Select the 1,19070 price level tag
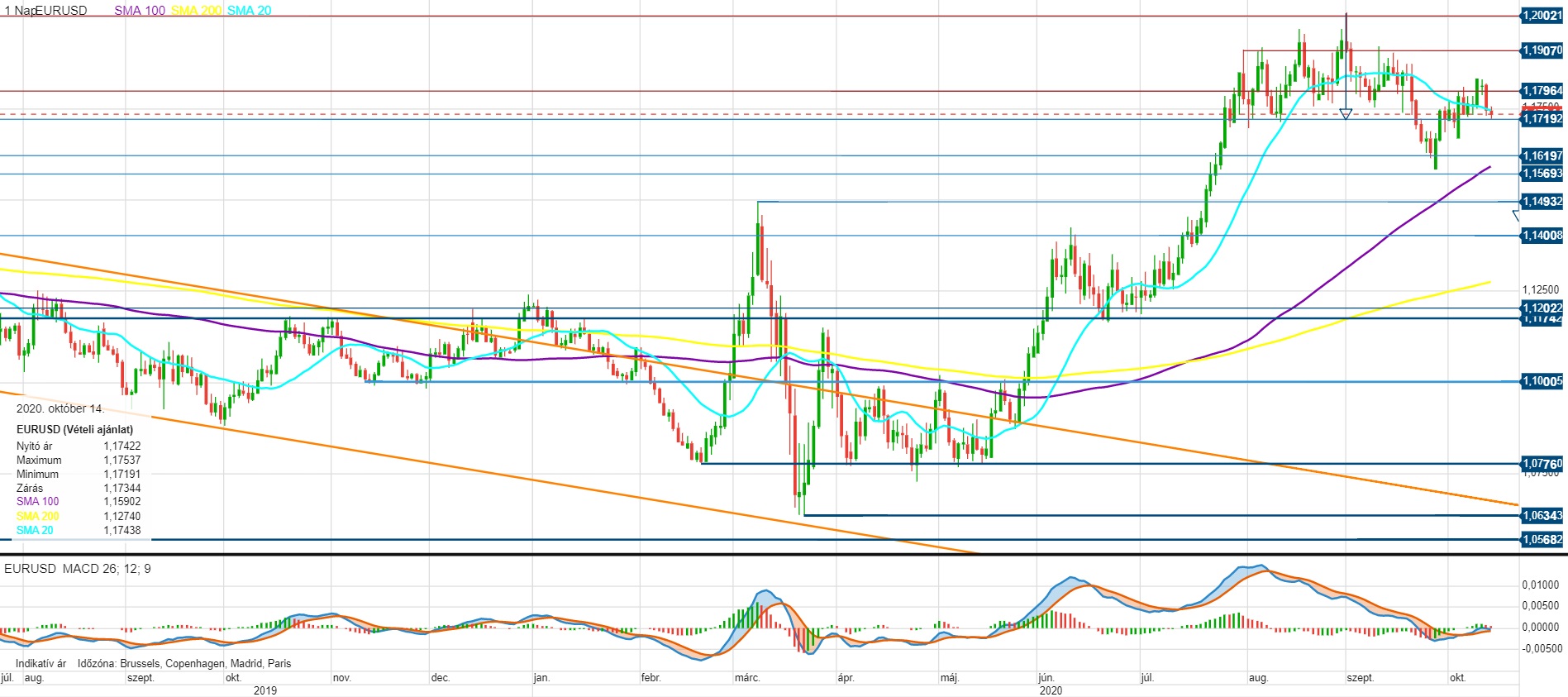This screenshot has width=1568, height=697. (x=1542, y=50)
